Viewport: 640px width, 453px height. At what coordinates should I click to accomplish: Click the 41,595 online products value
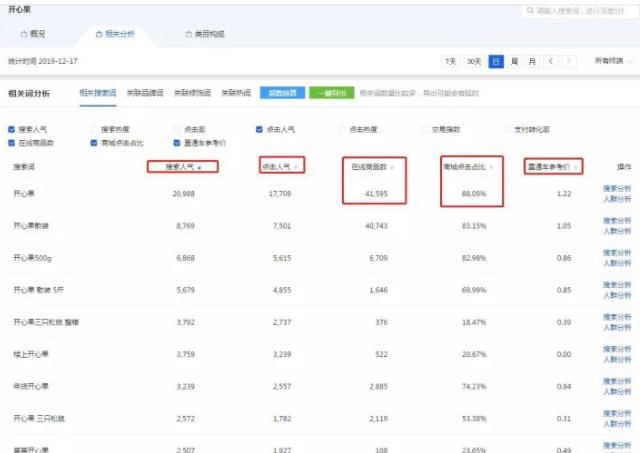pos(376,194)
